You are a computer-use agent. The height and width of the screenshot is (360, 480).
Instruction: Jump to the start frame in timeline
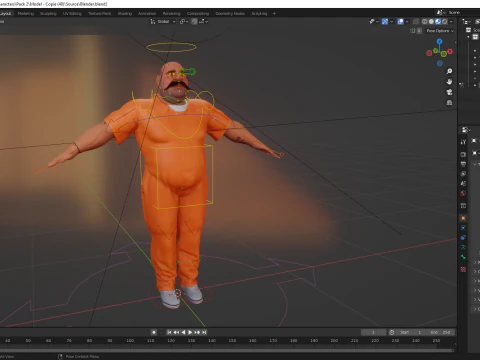(169, 332)
